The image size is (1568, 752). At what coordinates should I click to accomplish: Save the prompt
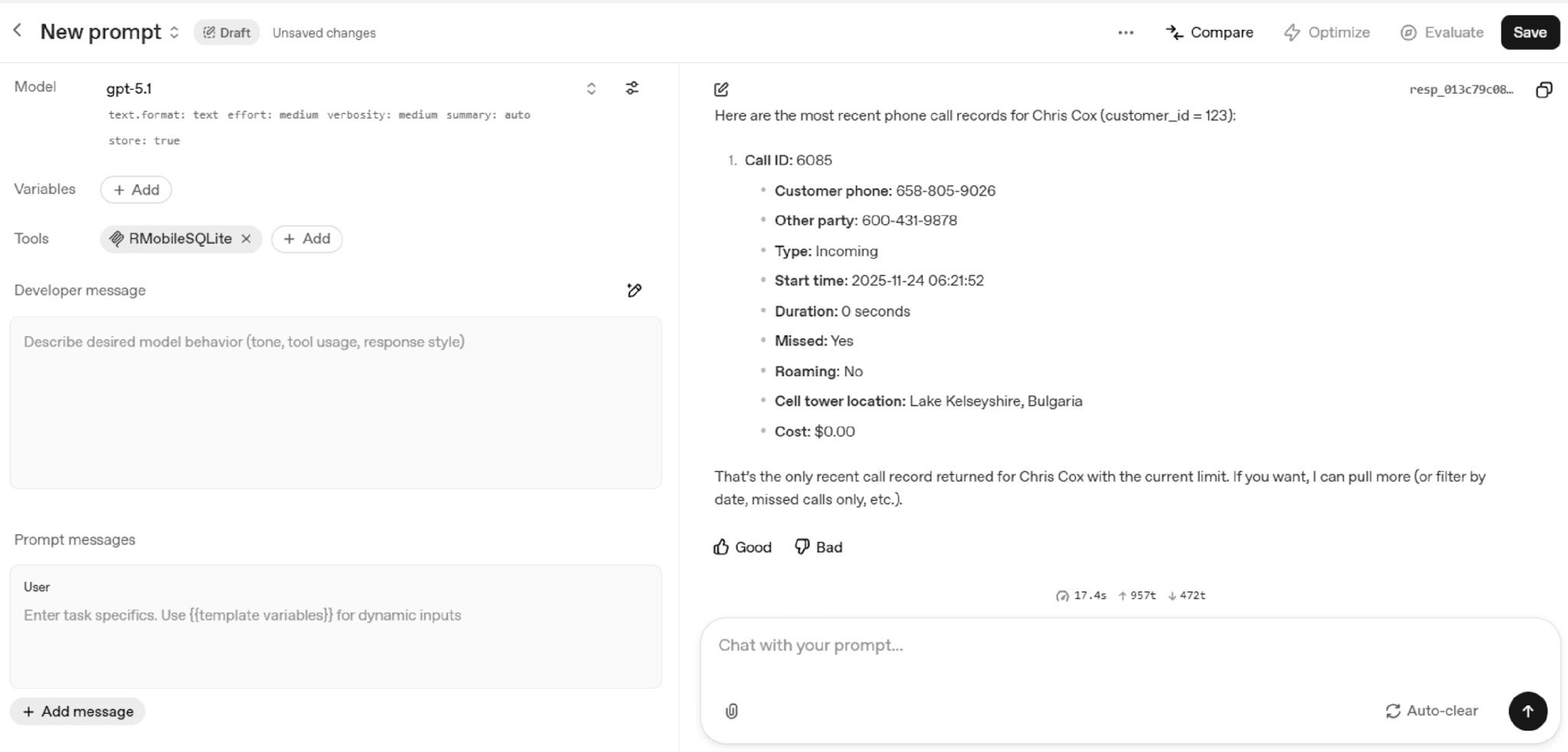point(1530,33)
